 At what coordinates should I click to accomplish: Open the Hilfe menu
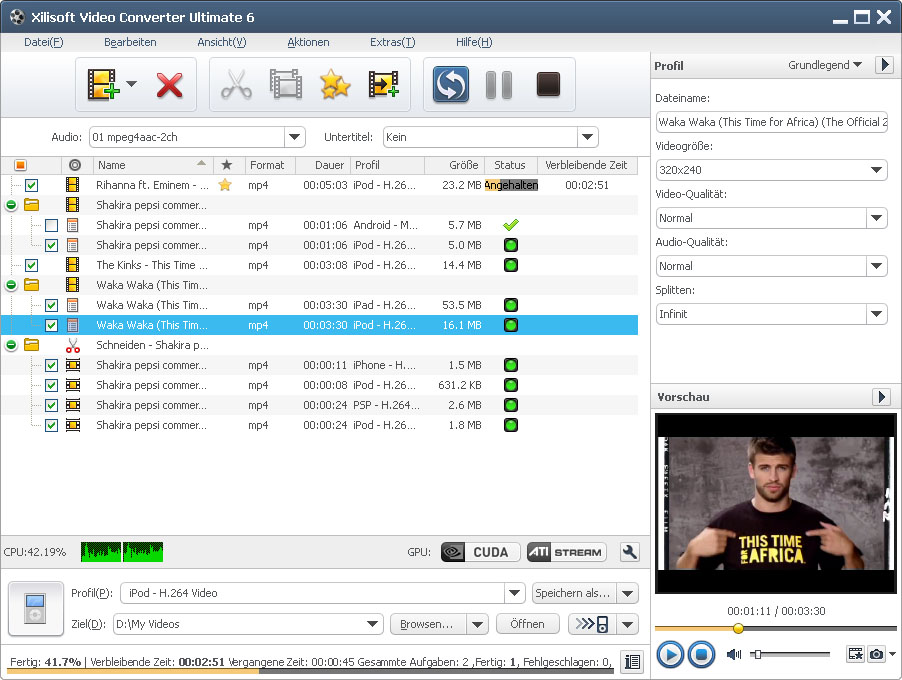pos(474,42)
